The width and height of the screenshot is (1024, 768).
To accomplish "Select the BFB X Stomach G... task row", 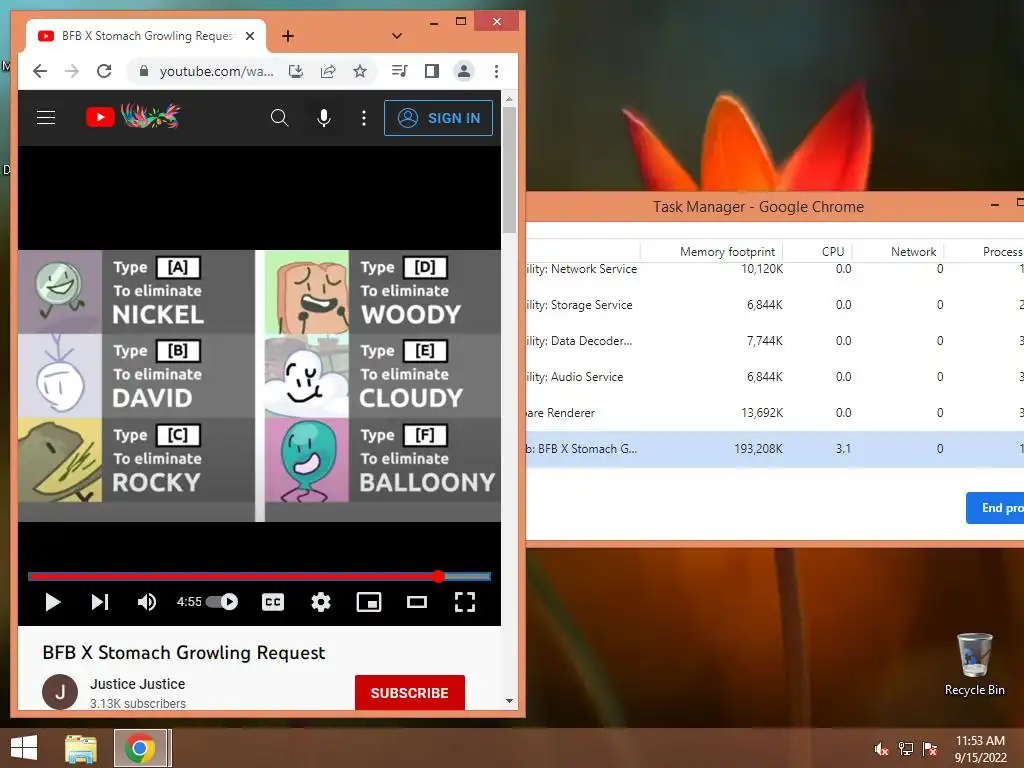I will 775,449.
